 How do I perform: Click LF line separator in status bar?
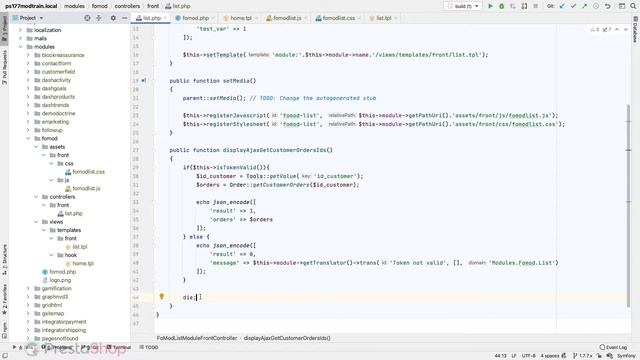(x=514, y=356)
